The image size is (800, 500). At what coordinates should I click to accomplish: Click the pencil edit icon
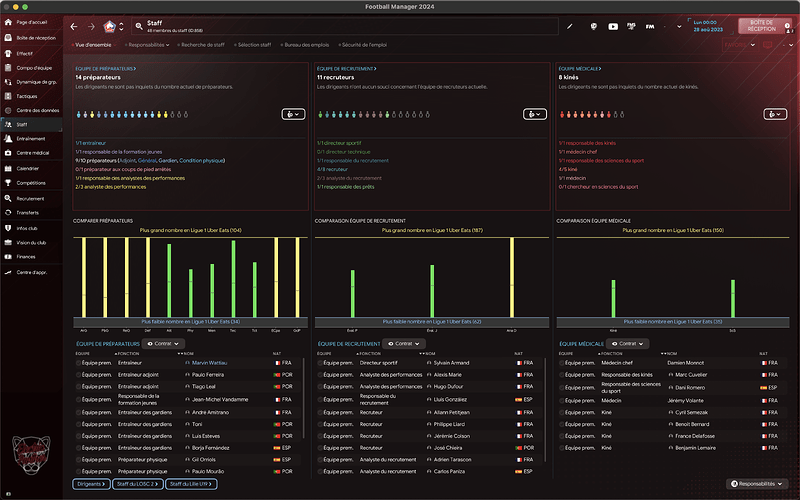570,27
